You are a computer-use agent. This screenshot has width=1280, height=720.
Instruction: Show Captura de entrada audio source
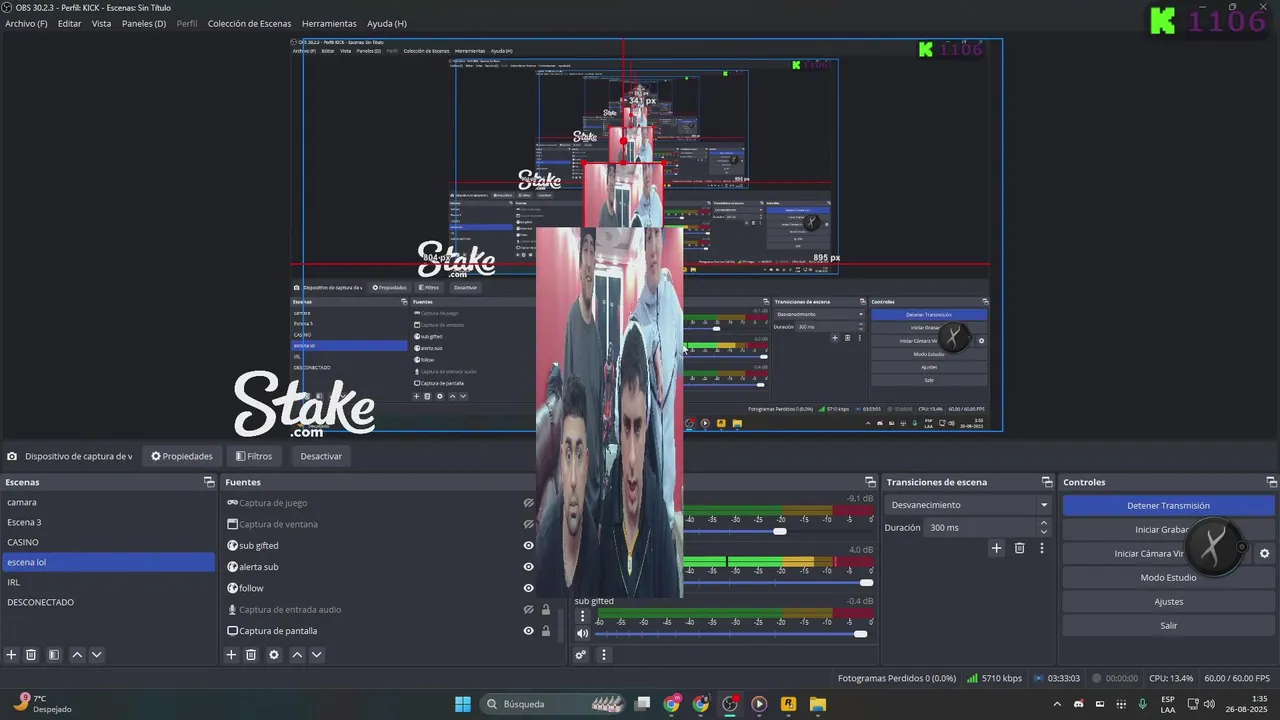[x=529, y=610]
